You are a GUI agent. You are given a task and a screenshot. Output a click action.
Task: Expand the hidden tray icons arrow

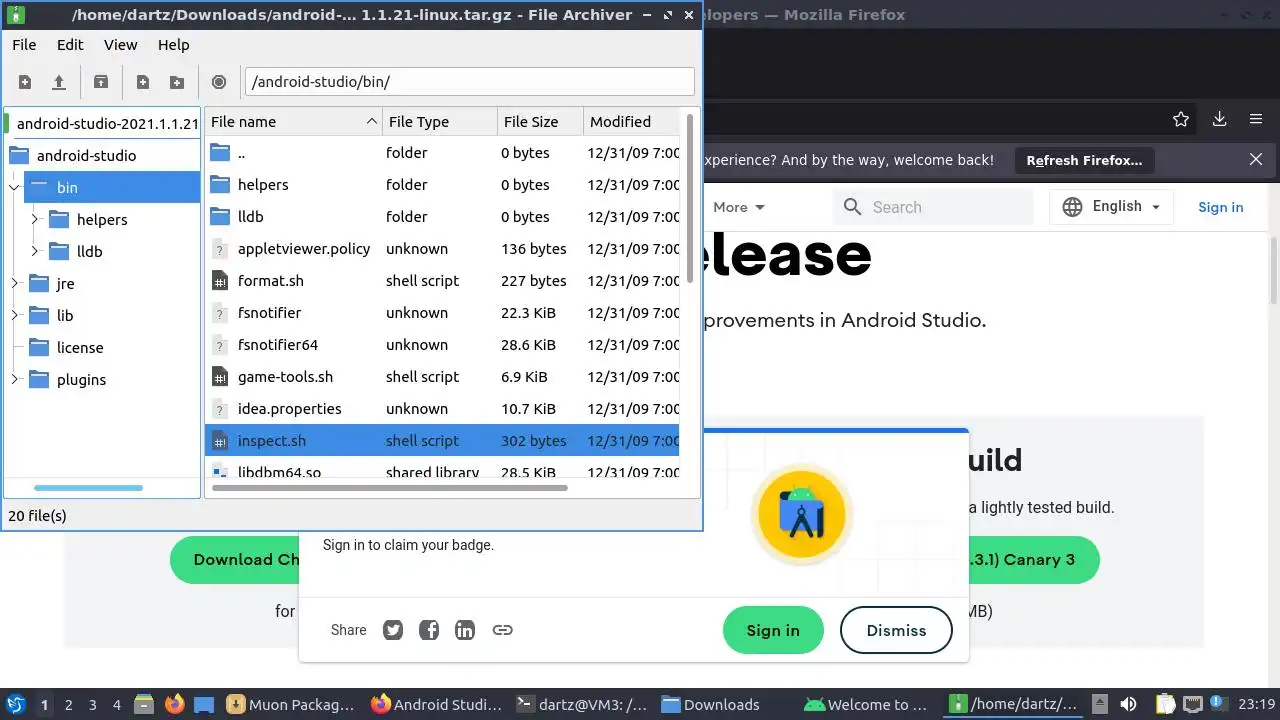click(1099, 704)
